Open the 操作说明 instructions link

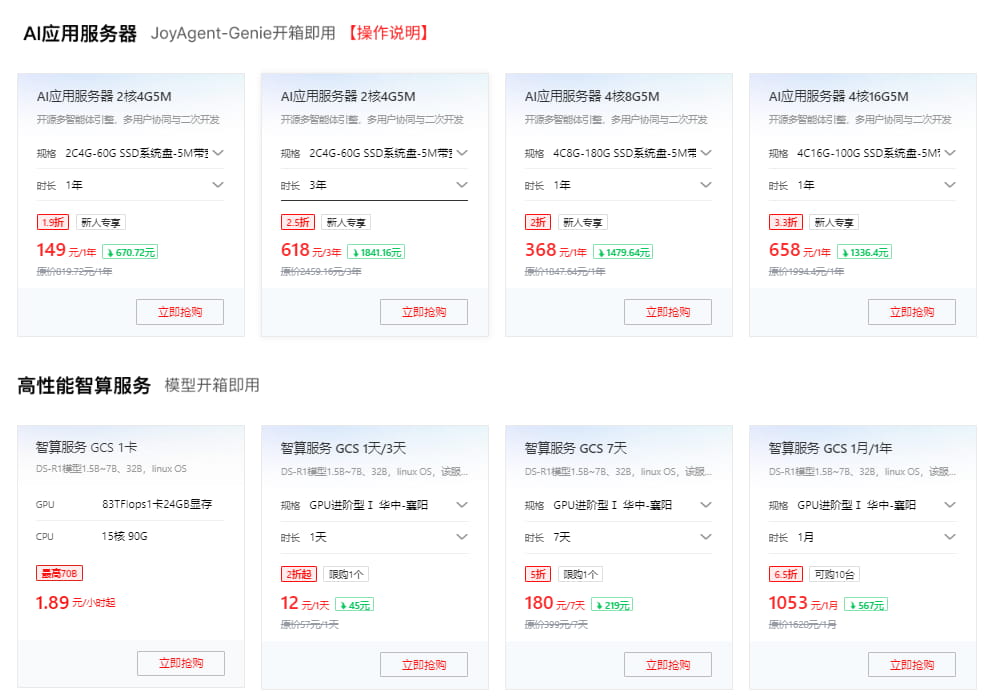point(389,33)
